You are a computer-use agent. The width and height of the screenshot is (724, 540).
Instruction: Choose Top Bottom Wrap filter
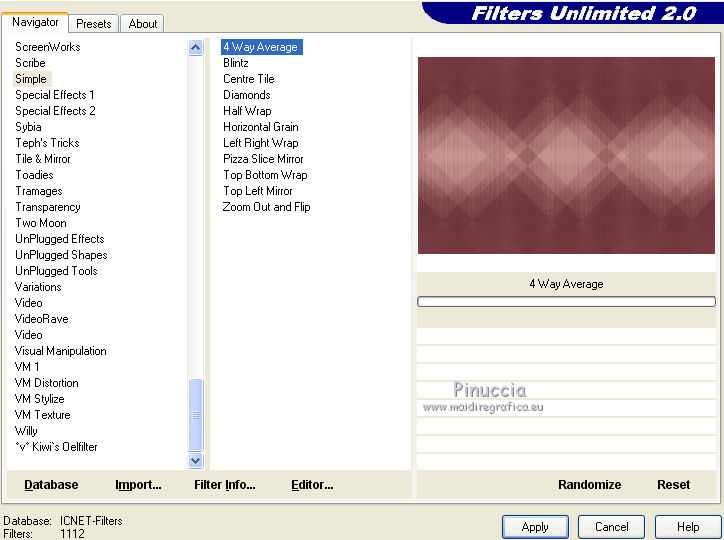pos(265,175)
